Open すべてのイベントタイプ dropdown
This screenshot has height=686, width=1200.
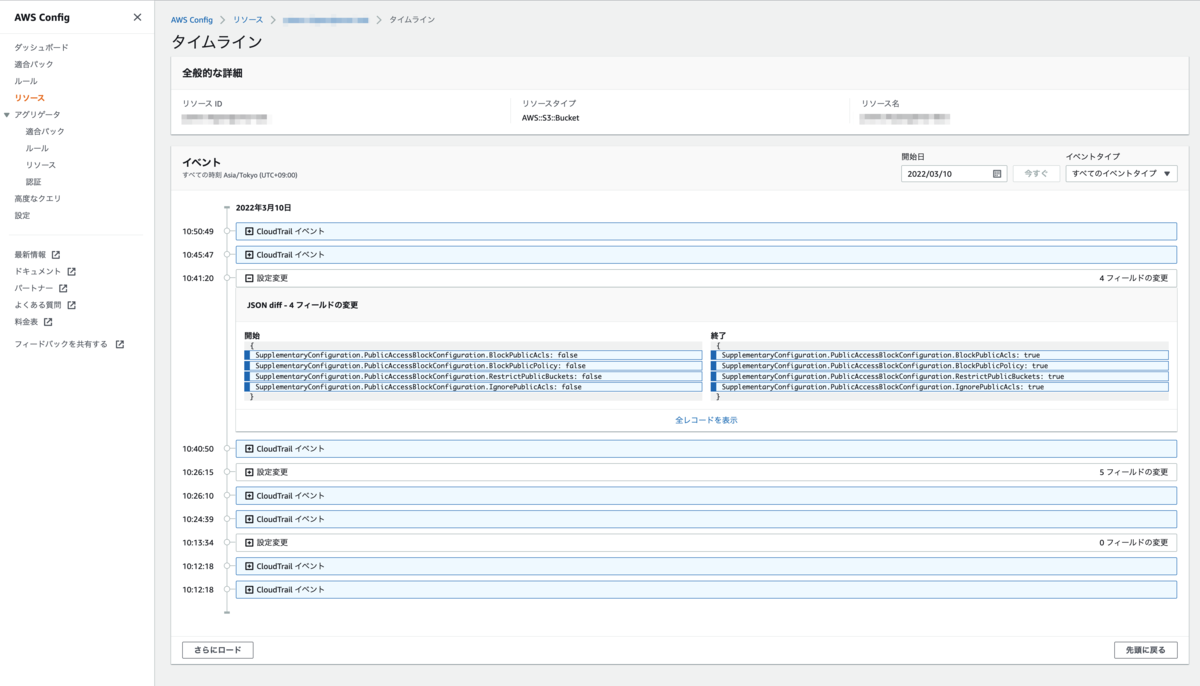(1121, 174)
